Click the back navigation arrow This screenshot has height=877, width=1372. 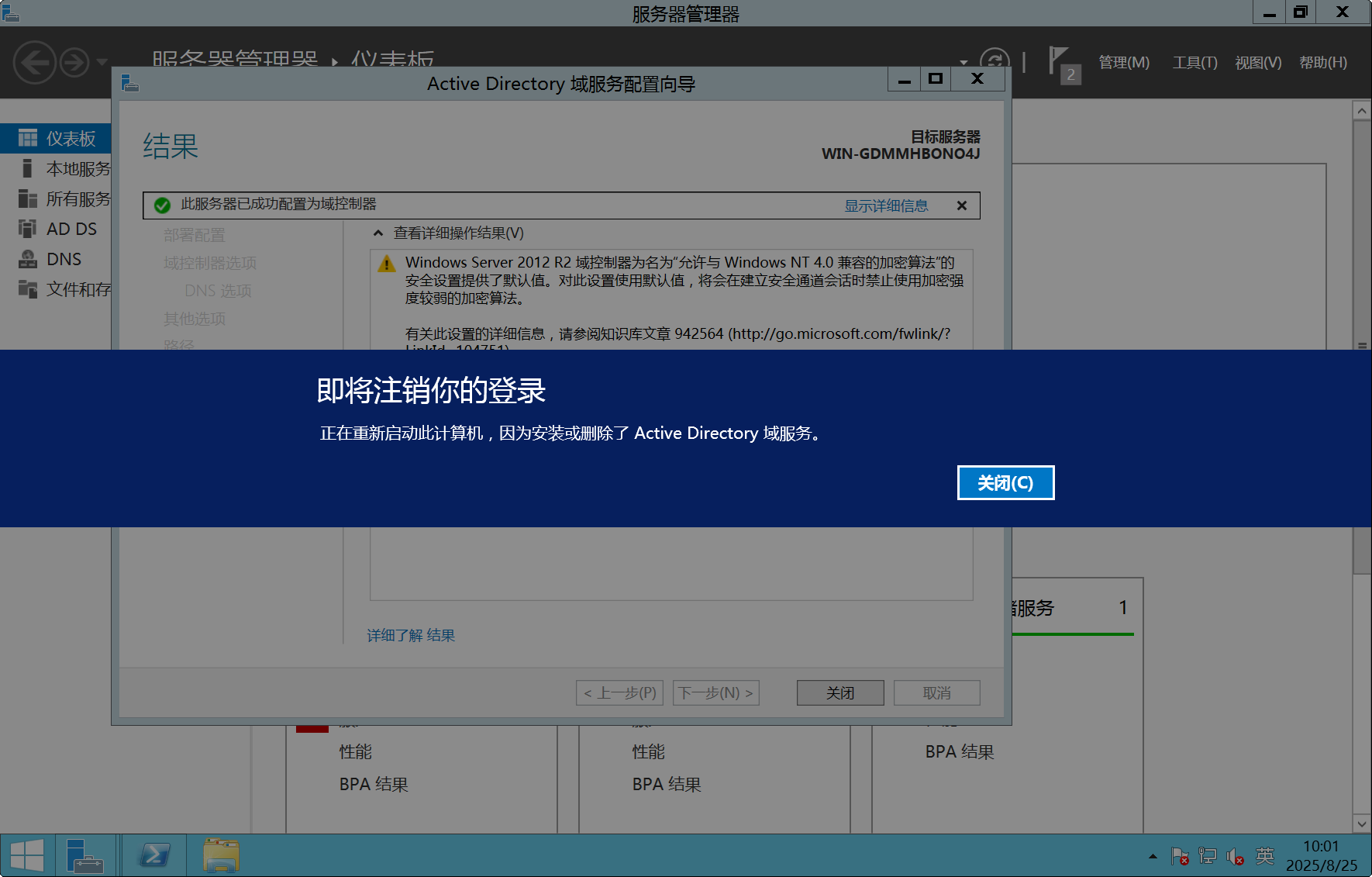point(34,62)
